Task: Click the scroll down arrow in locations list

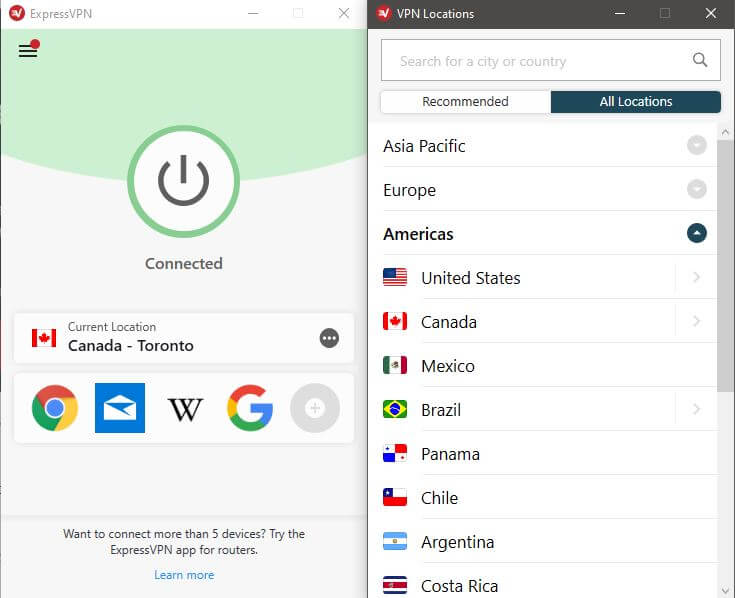Action: click(725, 590)
